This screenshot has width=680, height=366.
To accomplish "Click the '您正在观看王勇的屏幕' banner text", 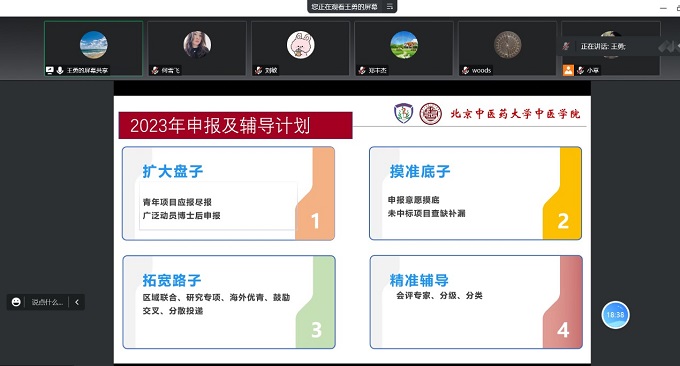I will click(x=344, y=7).
